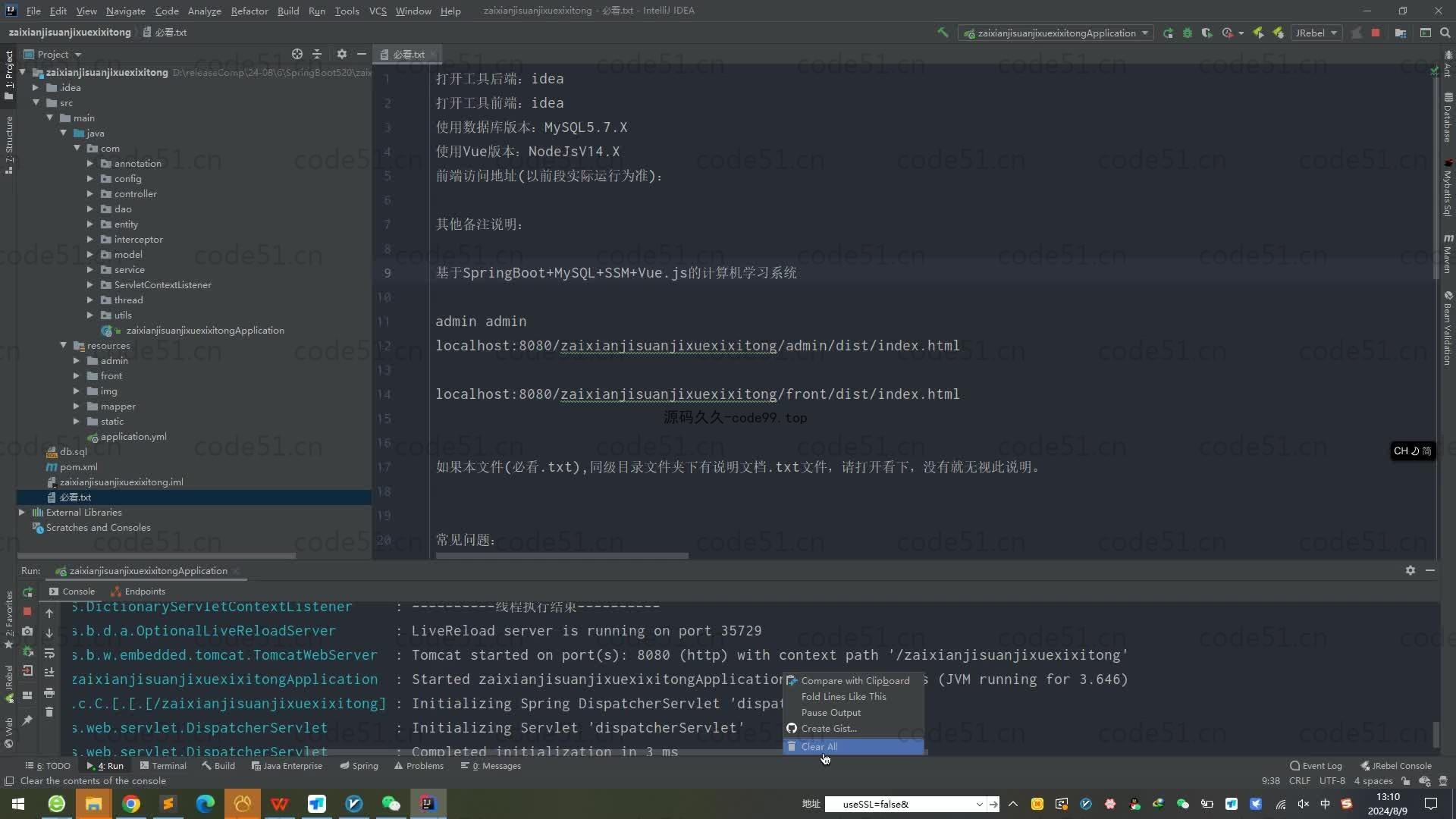The width and height of the screenshot is (1456, 819).
Task: Click the print icon in console toolbar
Action: (x=49, y=692)
